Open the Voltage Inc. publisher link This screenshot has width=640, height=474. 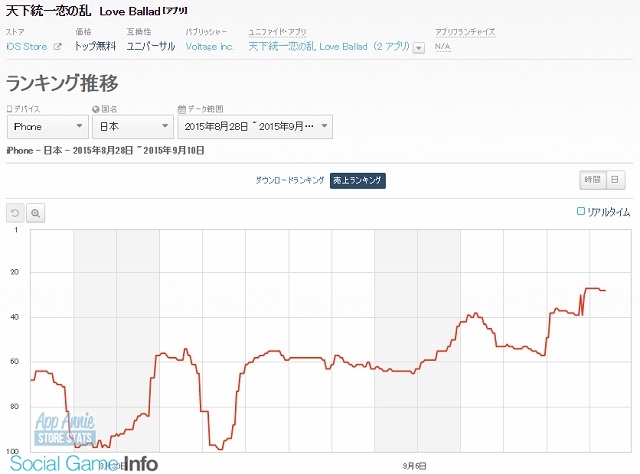tap(210, 47)
